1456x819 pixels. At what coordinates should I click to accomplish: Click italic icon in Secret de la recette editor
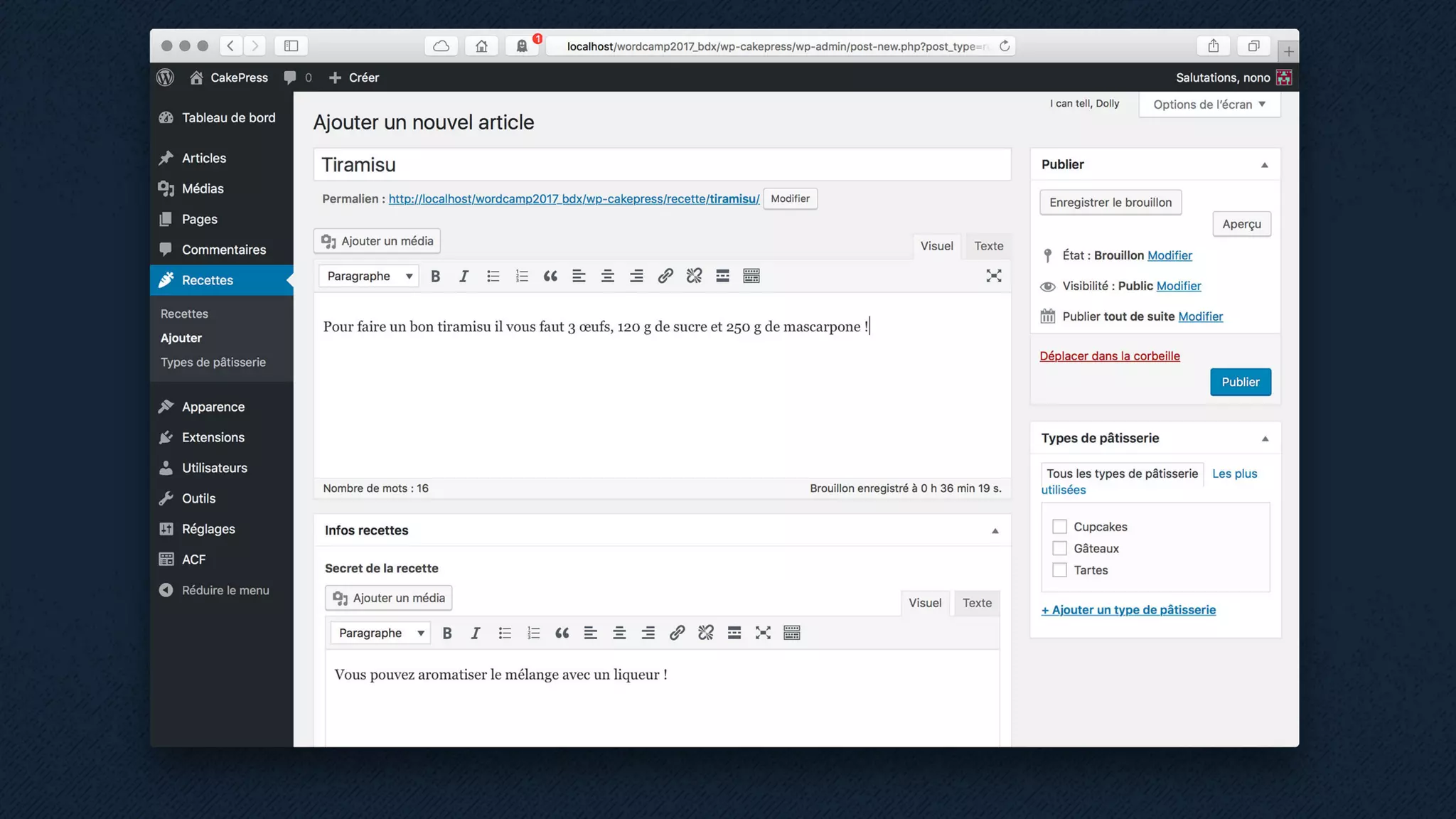476,633
